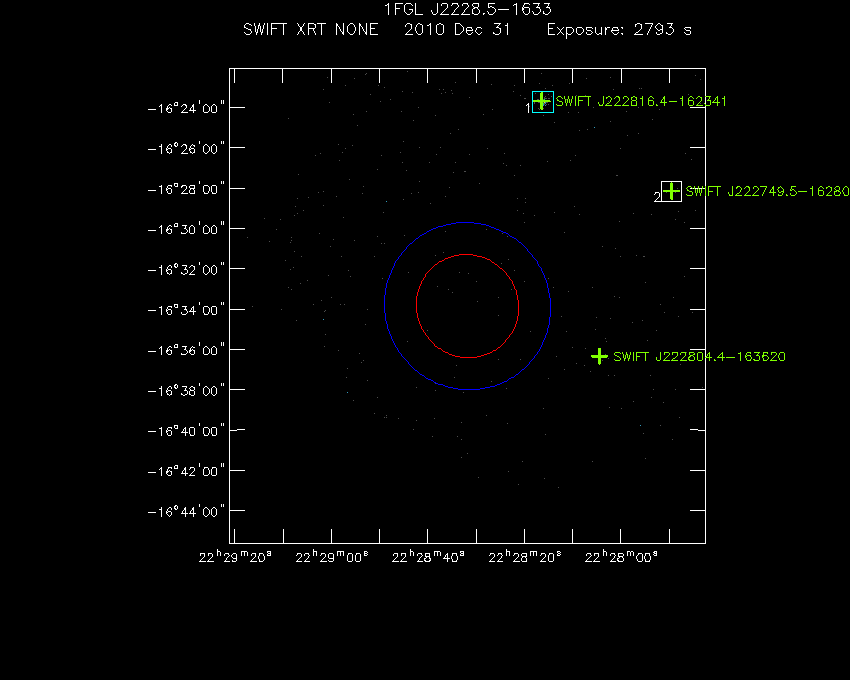Click the -16°38'00" declination label
The width and height of the screenshot is (850, 680).
186,390
